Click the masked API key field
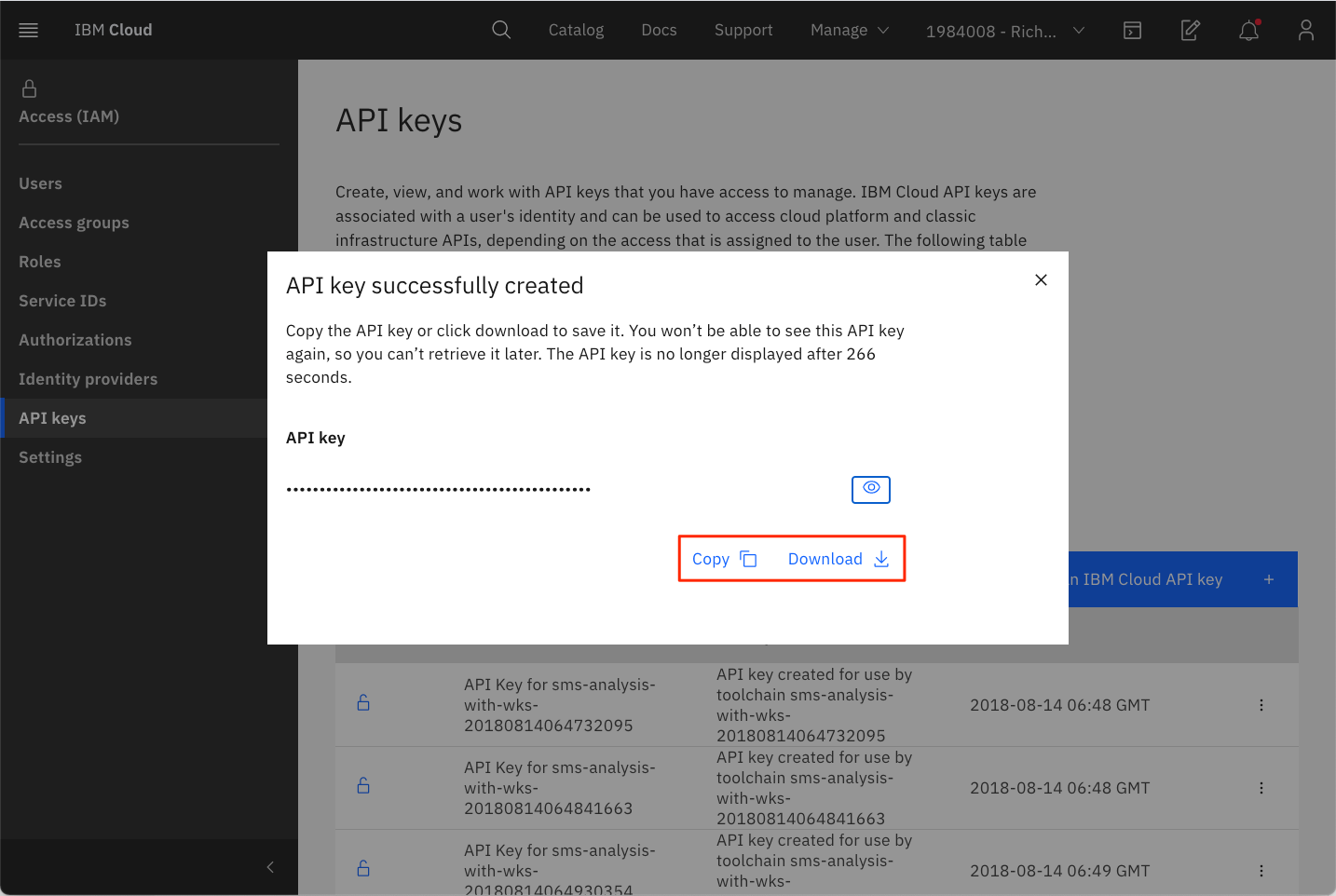This screenshot has width=1336, height=896. 439,489
